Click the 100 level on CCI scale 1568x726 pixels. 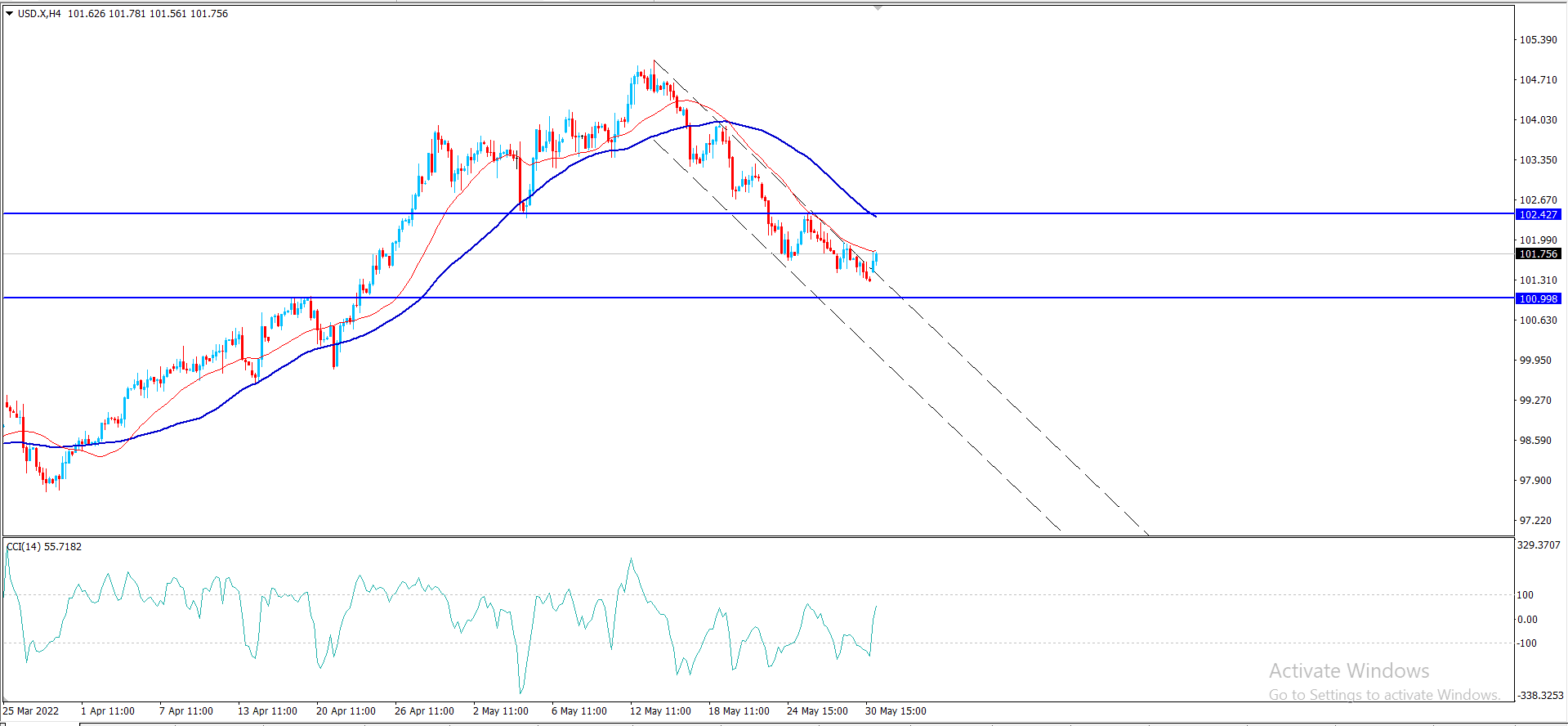(1525, 595)
